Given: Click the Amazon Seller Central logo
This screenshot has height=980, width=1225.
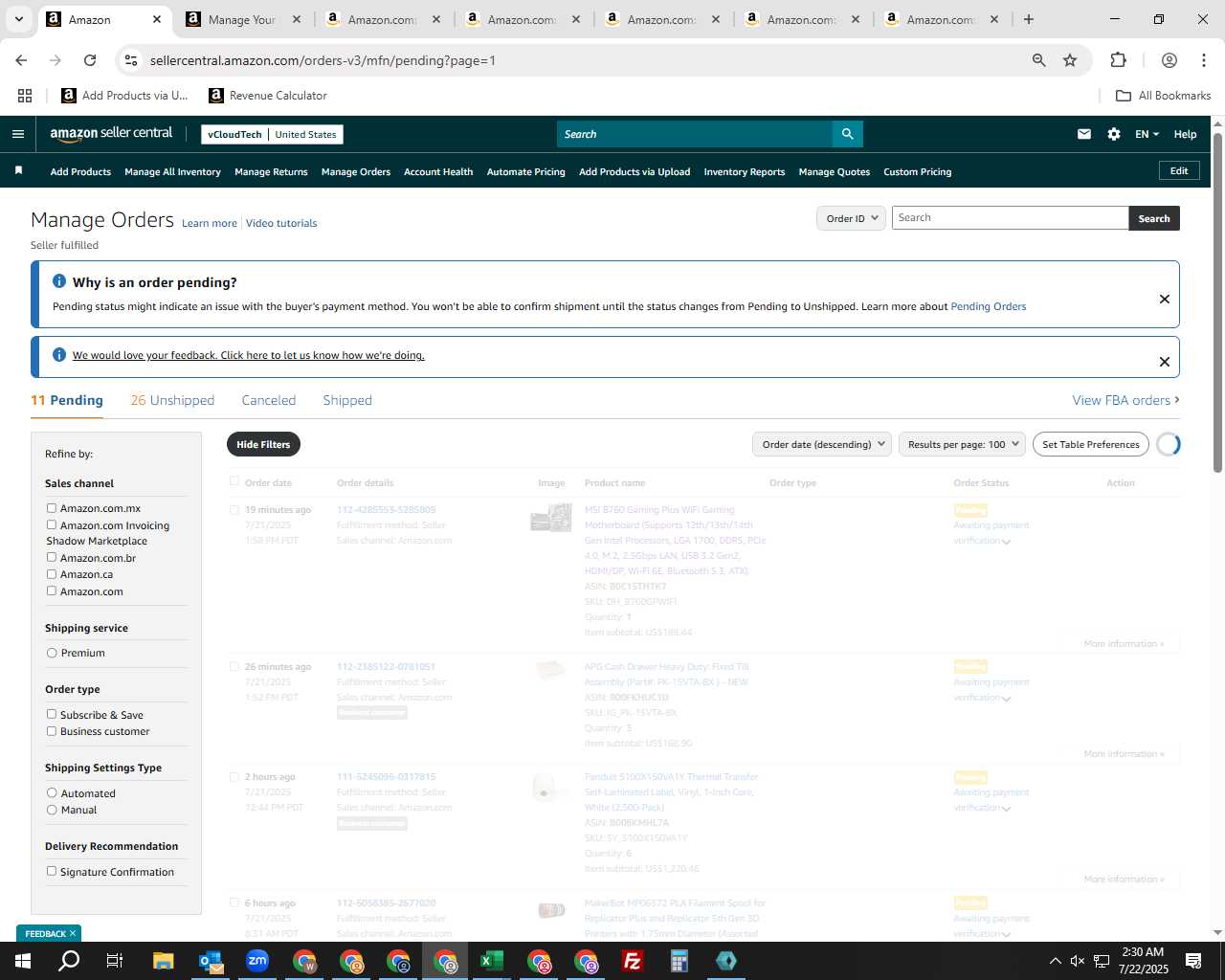Looking at the screenshot, I should [111, 134].
